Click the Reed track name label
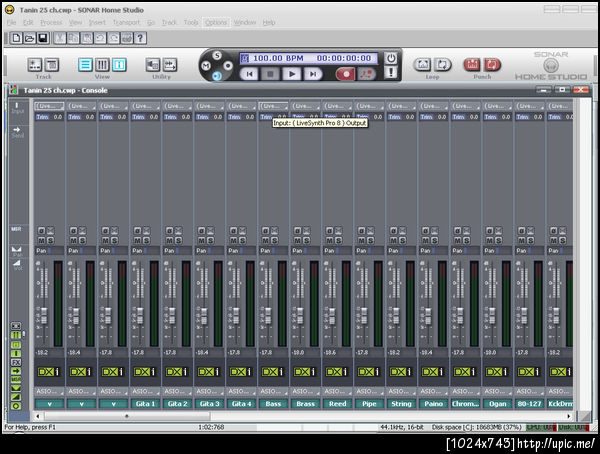Viewport: 600px width, 454px height. click(x=337, y=403)
